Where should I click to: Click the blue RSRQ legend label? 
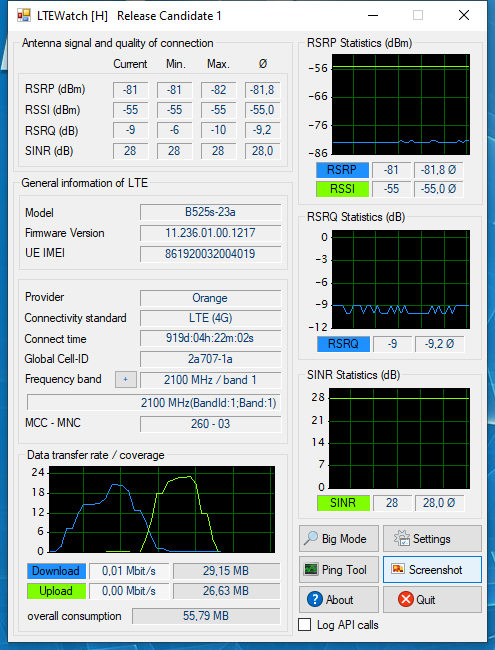[343, 344]
